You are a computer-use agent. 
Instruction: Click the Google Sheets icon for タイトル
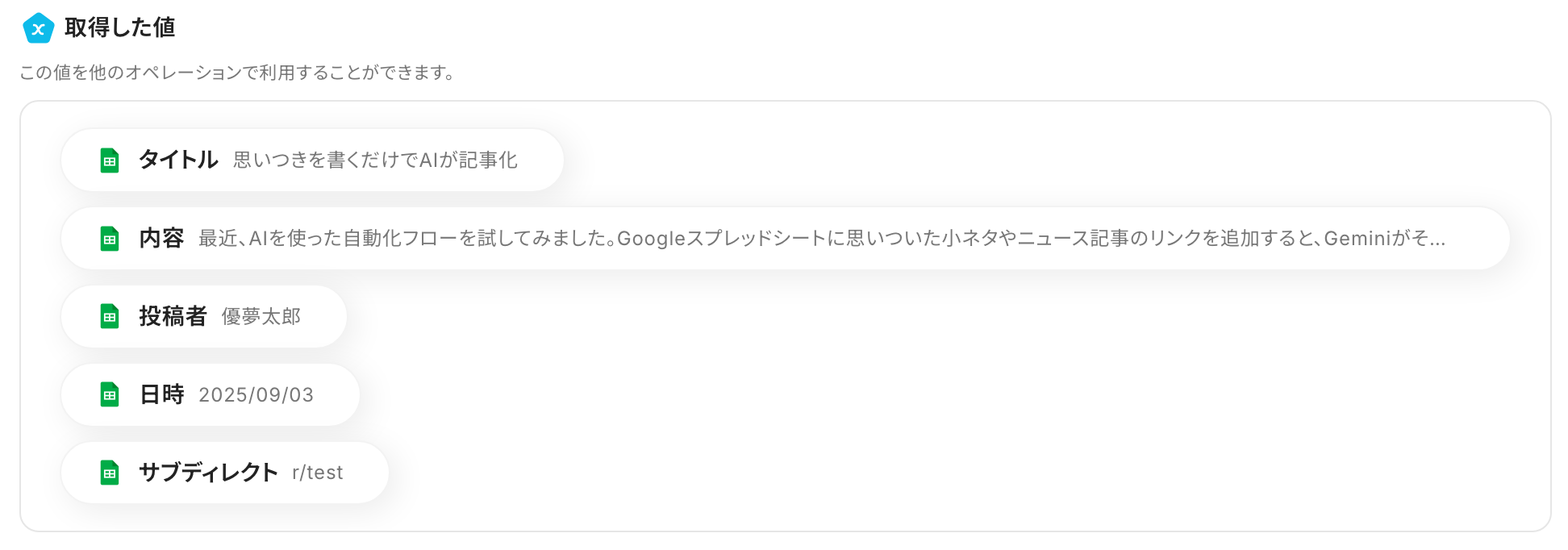point(110,160)
